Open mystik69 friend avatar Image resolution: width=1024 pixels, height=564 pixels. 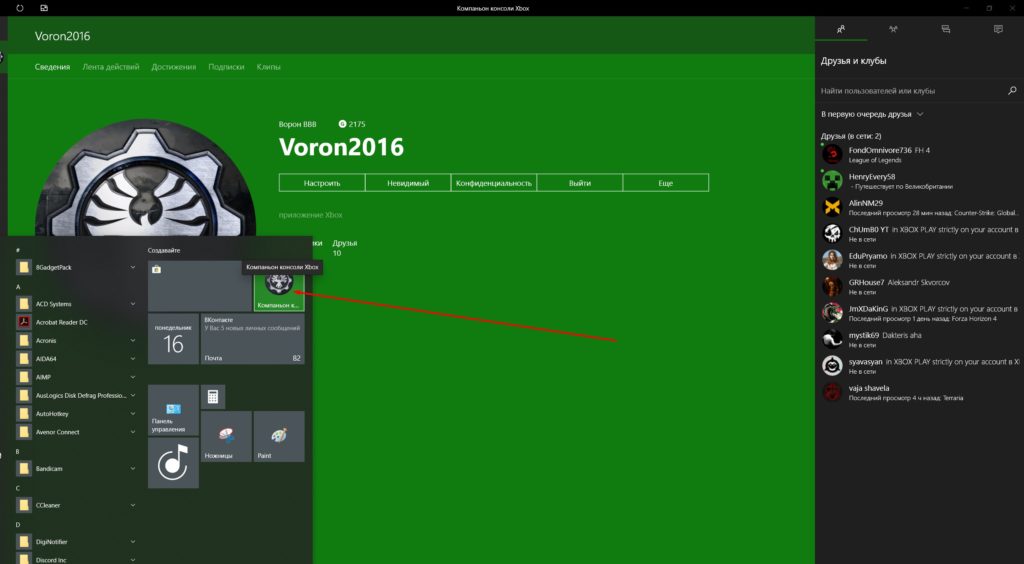pyautogui.click(x=832, y=339)
